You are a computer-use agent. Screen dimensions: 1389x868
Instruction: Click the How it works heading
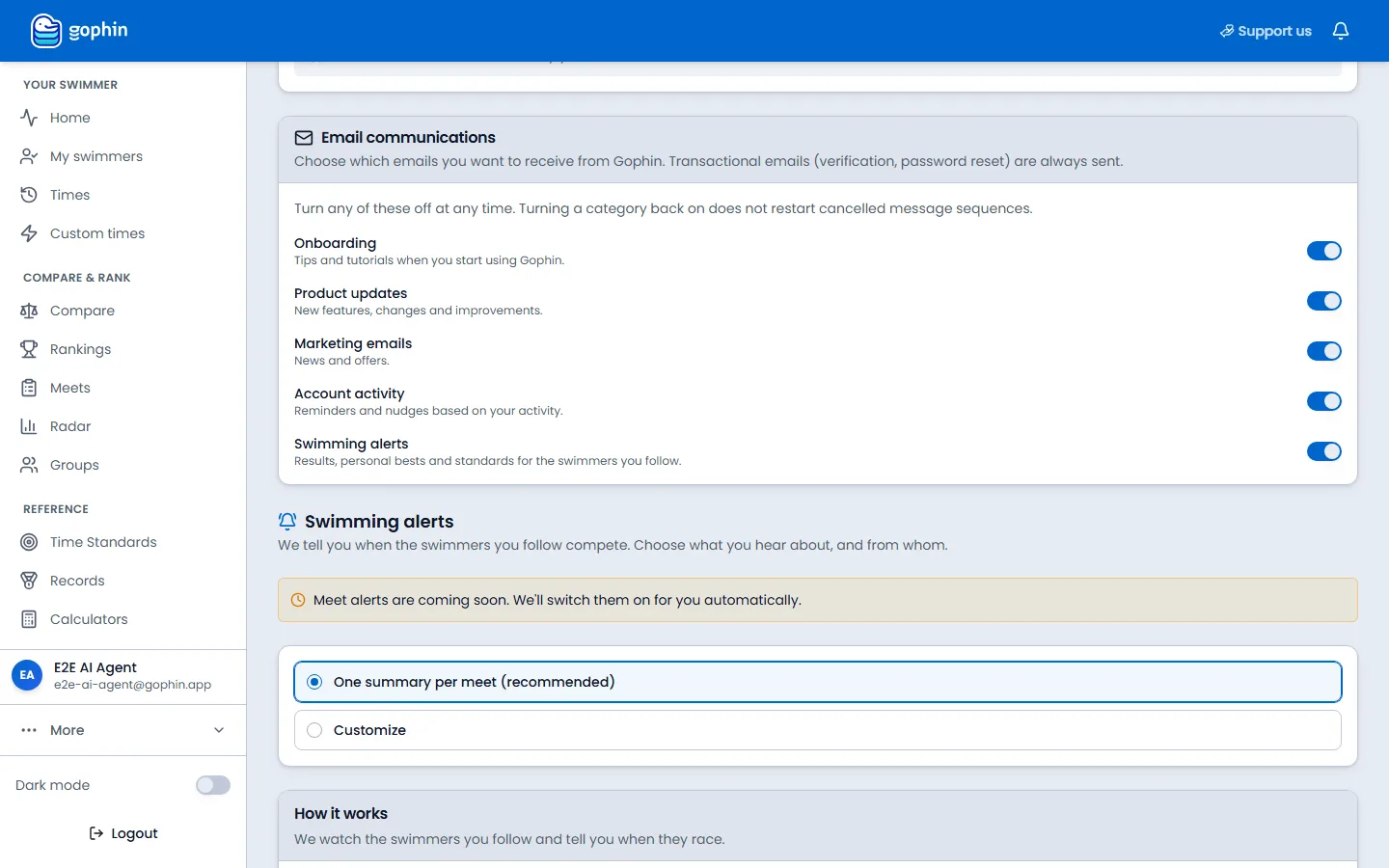pos(340,814)
